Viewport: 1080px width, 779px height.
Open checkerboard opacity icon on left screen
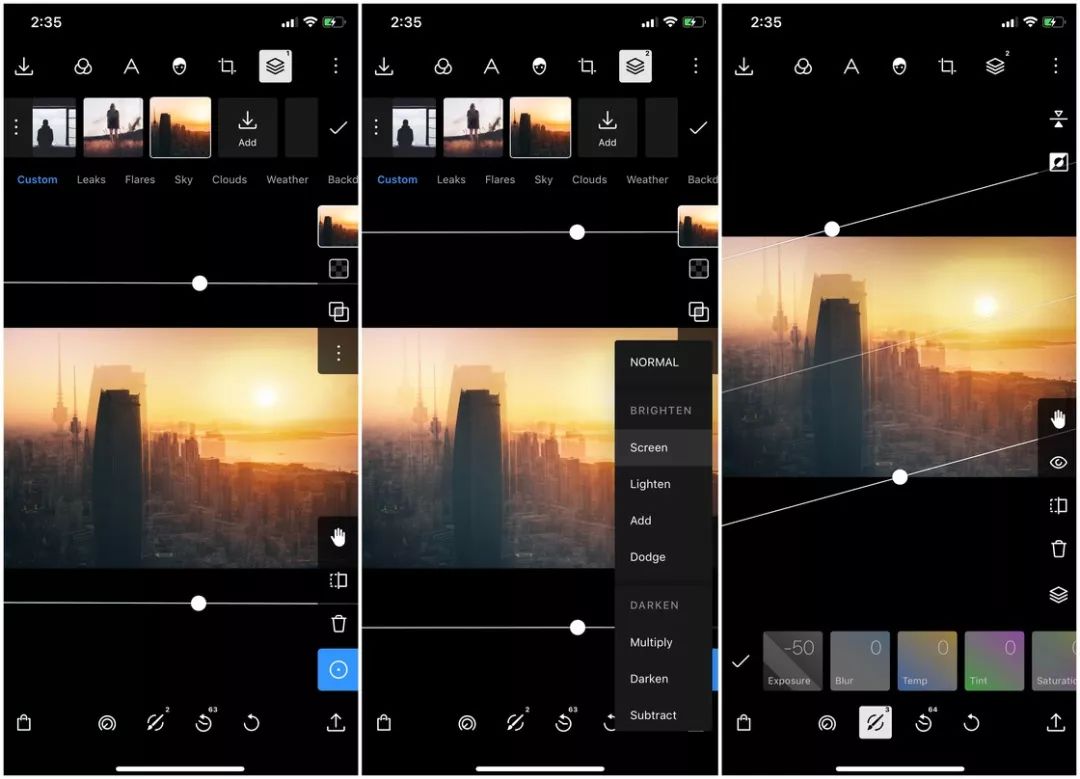point(338,269)
